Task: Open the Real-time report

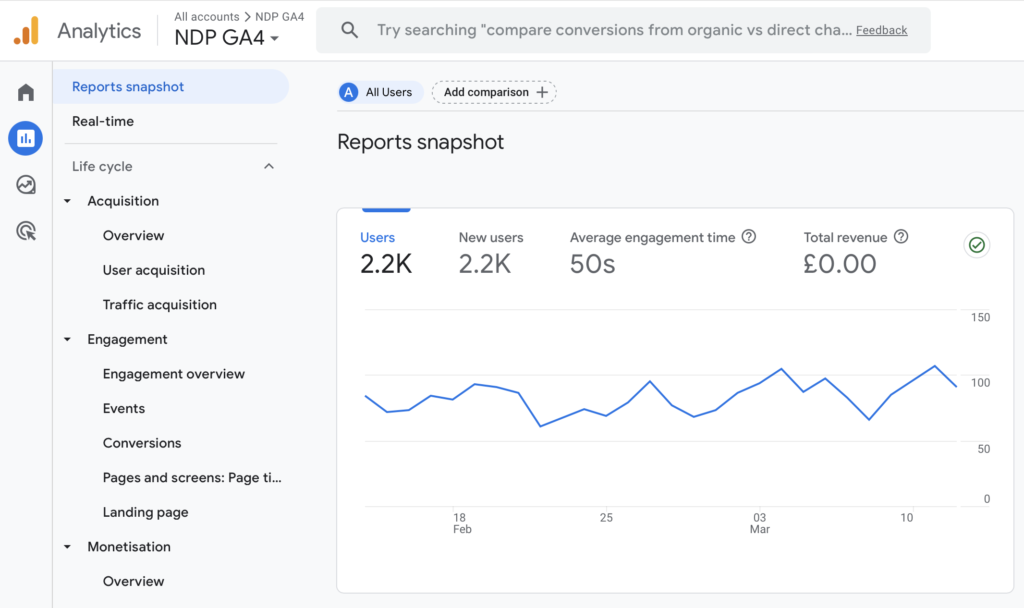Action: pyautogui.click(x=103, y=121)
